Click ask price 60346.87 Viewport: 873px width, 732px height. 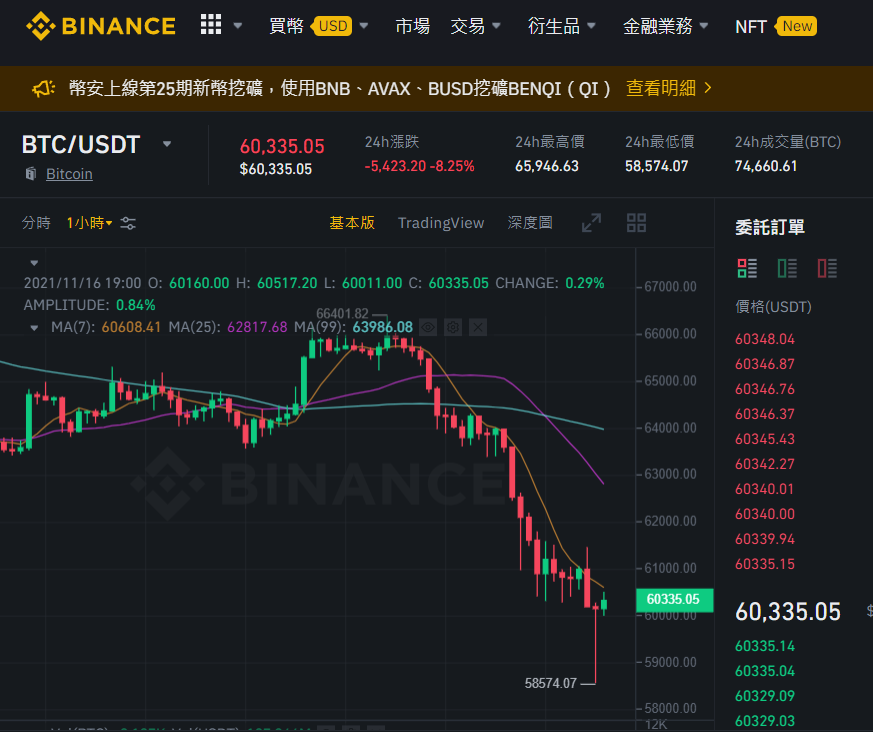(x=765, y=364)
